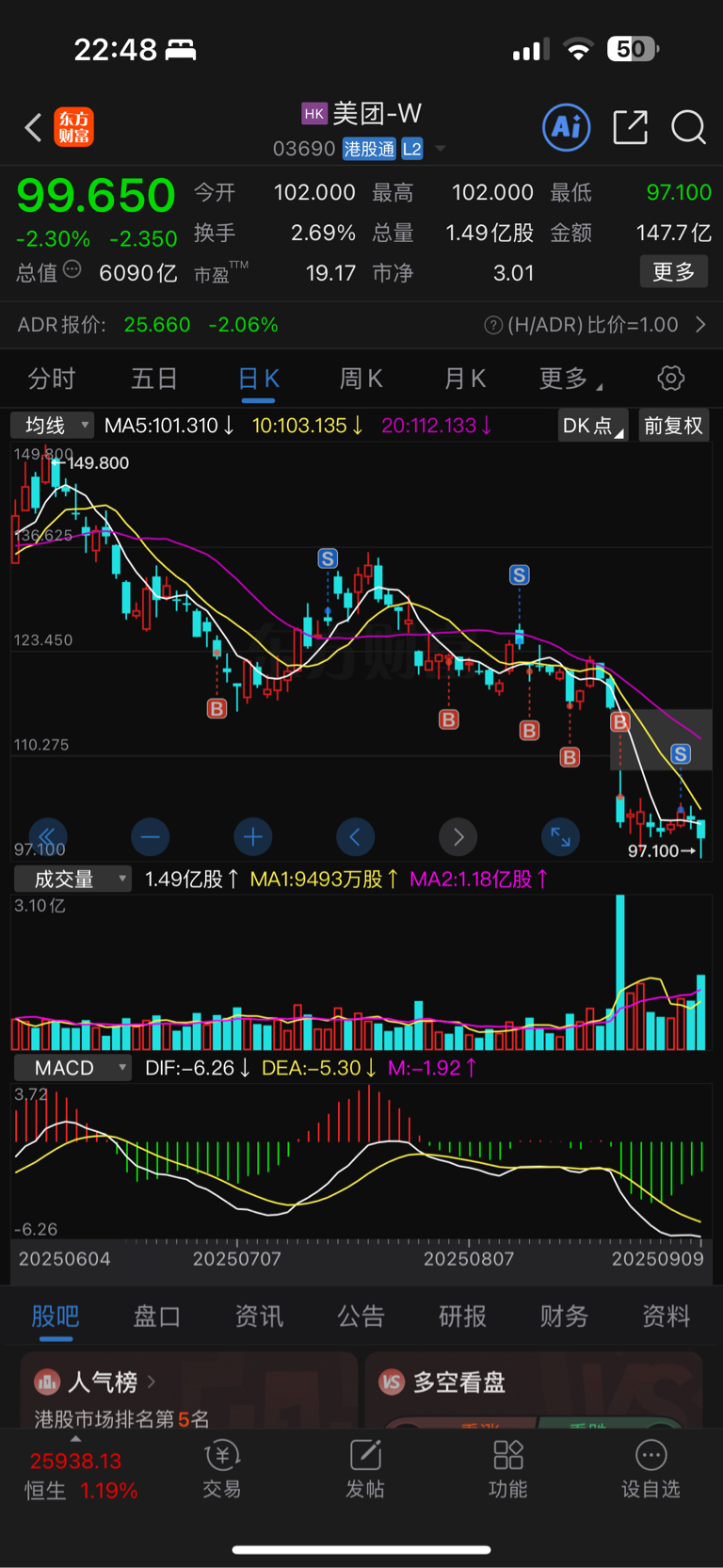Toggle the DK点 indicator
Image resolution: width=723 pixels, height=1568 pixels.
click(x=592, y=426)
